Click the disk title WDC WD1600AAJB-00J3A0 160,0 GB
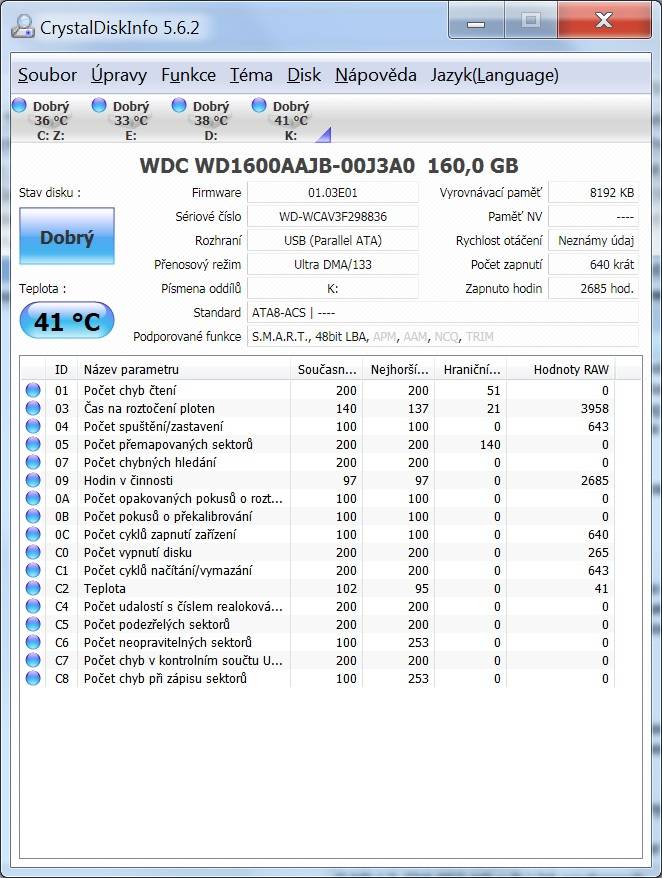The height and width of the screenshot is (878, 662). (x=329, y=166)
